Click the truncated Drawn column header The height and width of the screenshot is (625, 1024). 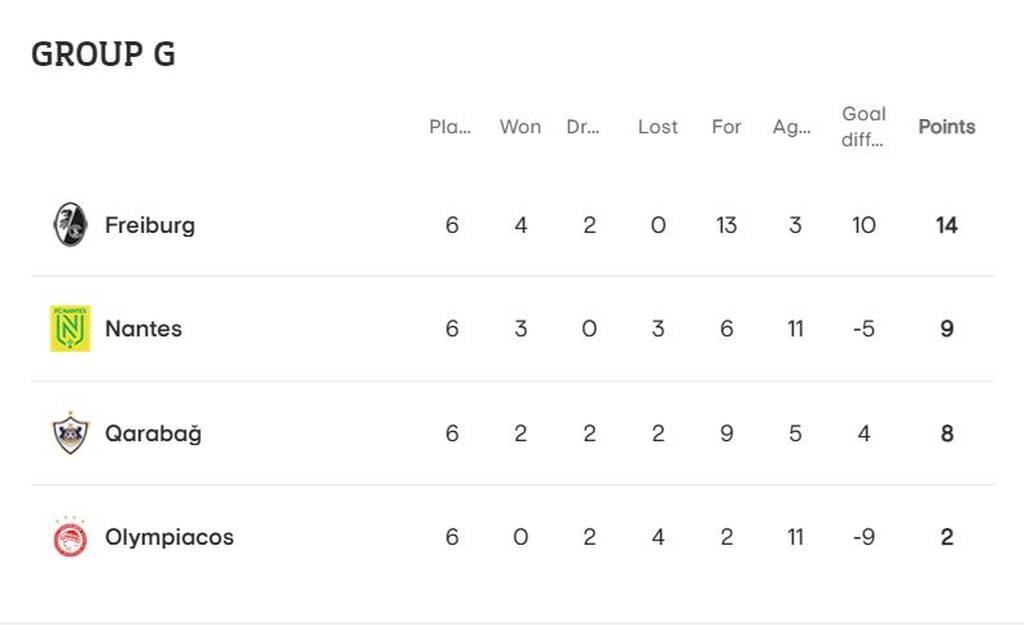(x=583, y=127)
